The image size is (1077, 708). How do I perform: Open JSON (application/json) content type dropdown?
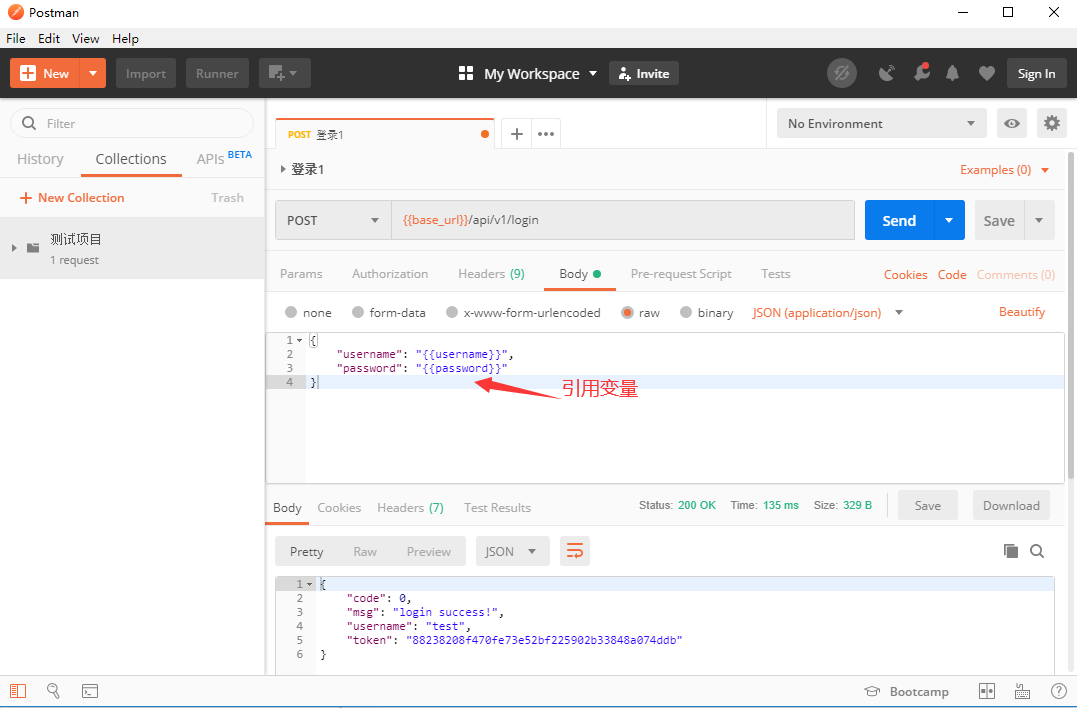[x=828, y=312]
